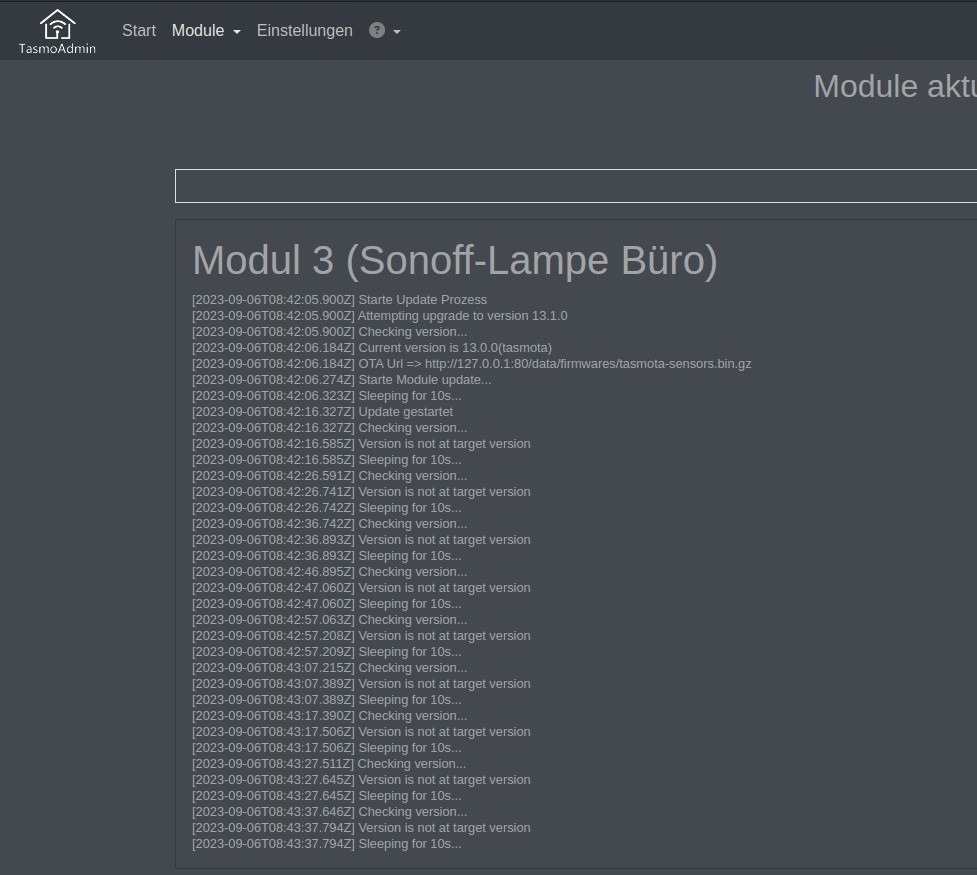Select 'Attempting upgrade to version 13.1.0' line
Image resolution: width=977 pixels, height=875 pixels.
pos(379,316)
